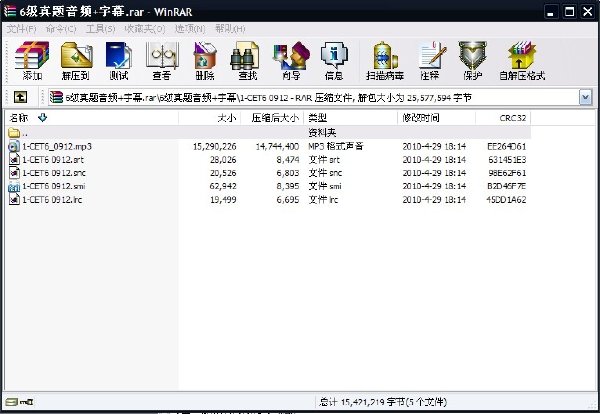Sort by 类型 column header
The width and height of the screenshot is (600, 414).
tap(351, 118)
